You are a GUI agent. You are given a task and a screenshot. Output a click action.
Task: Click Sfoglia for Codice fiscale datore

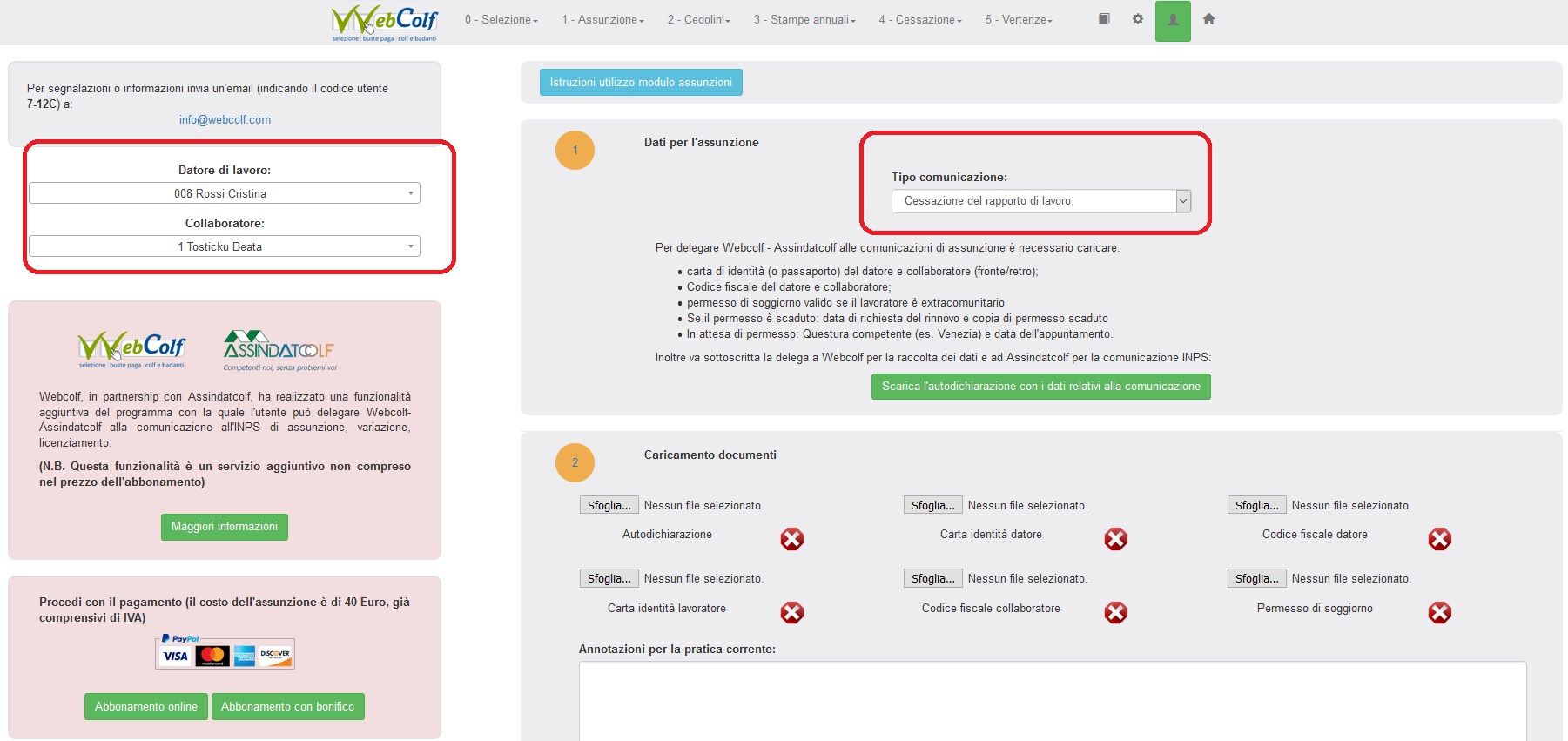click(x=1257, y=506)
